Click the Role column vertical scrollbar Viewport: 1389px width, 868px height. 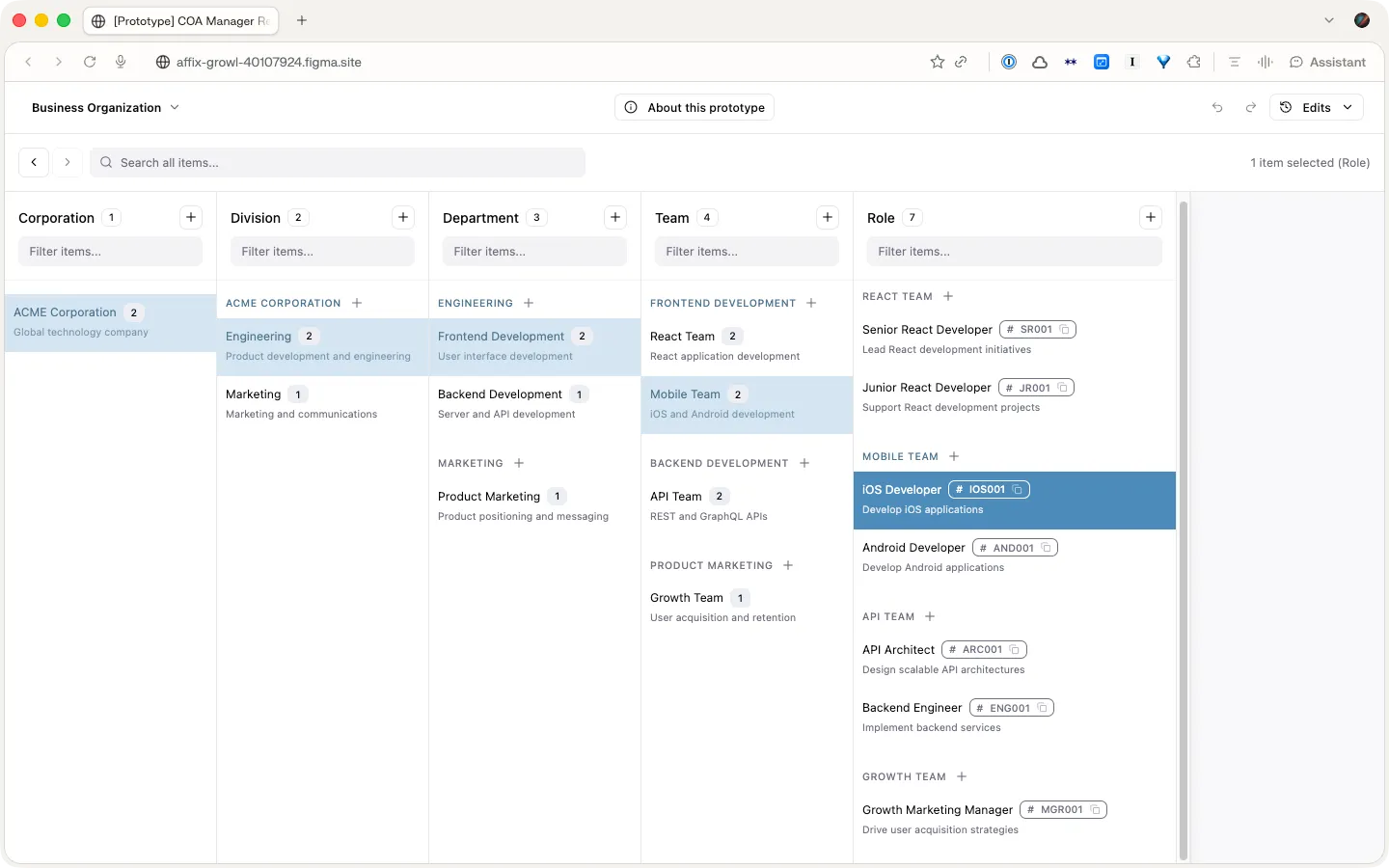1184,530
